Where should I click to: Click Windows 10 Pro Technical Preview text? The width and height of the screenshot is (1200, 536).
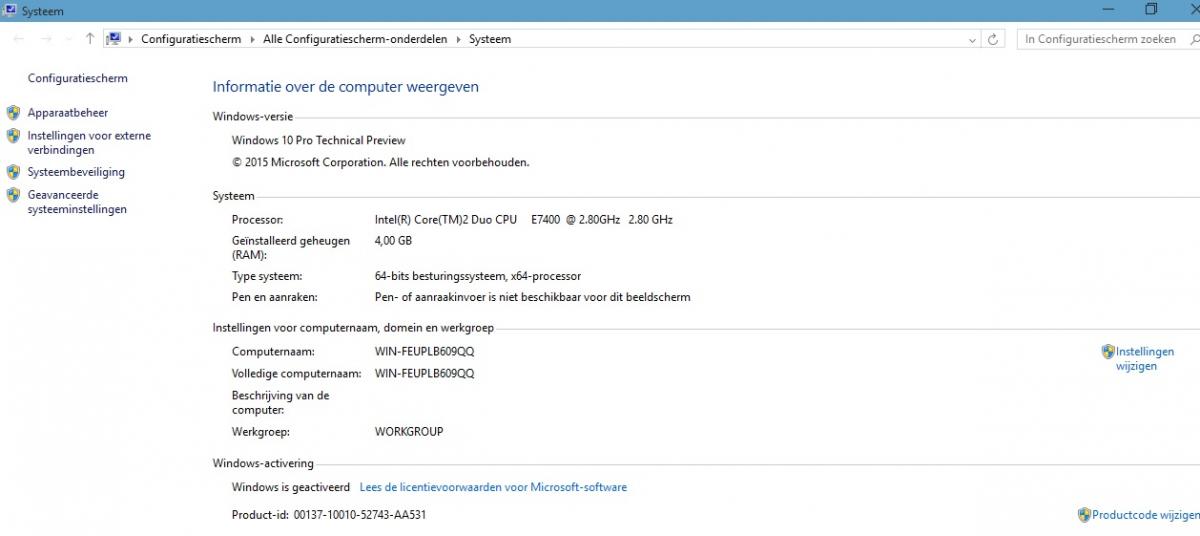(x=319, y=140)
